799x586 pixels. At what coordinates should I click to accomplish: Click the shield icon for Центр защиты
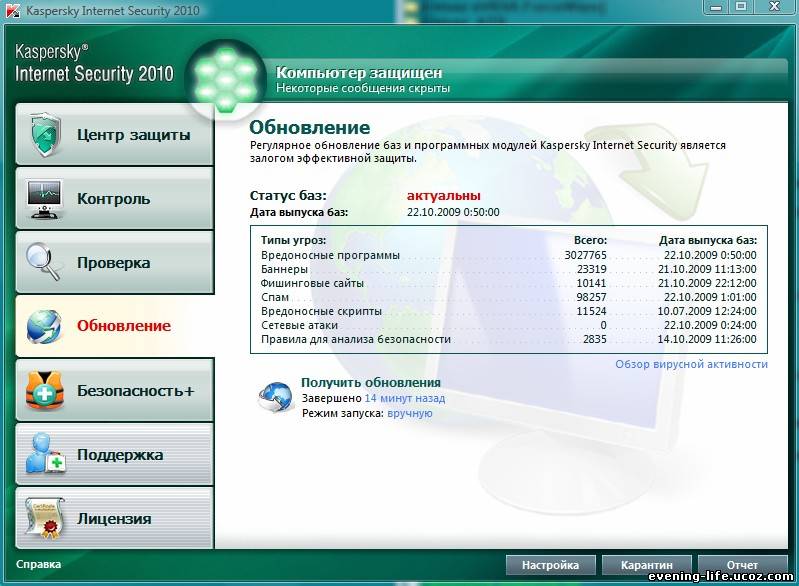click(45, 135)
